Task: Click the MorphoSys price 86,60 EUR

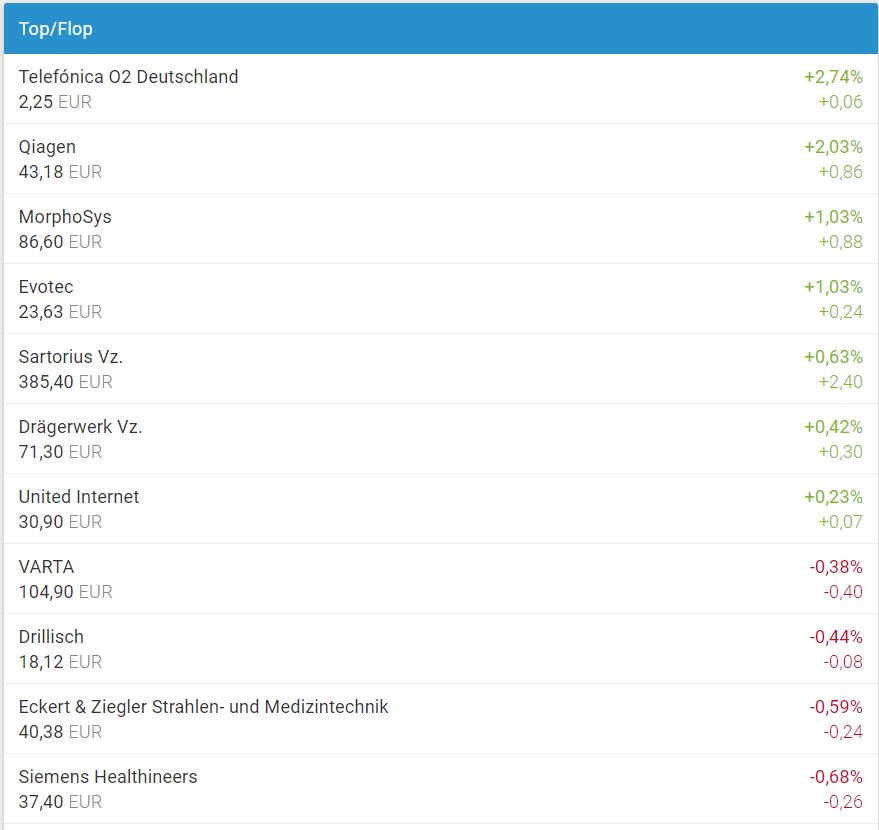Action: 60,242
